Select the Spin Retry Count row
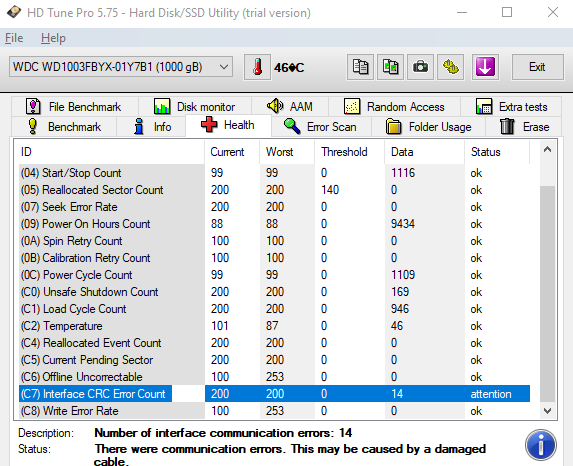Image resolution: width=573 pixels, height=466 pixels. [274, 241]
